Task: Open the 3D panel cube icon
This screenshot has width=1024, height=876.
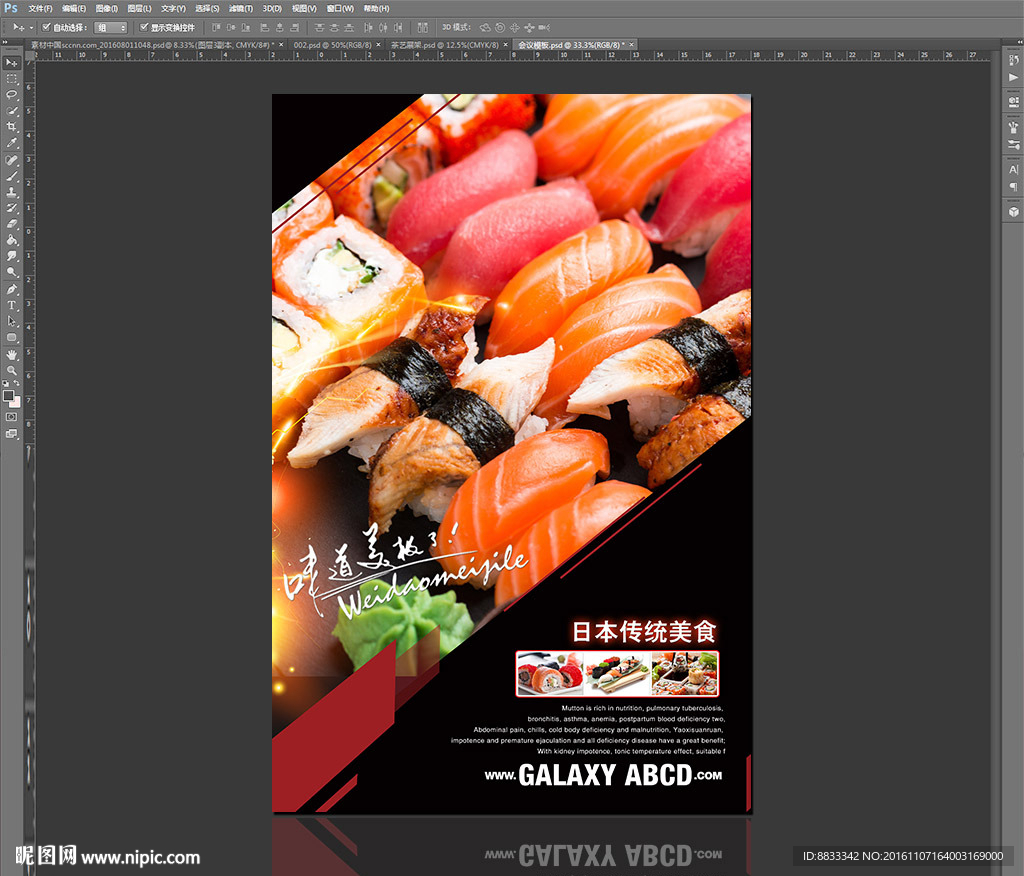Action: point(1013,212)
